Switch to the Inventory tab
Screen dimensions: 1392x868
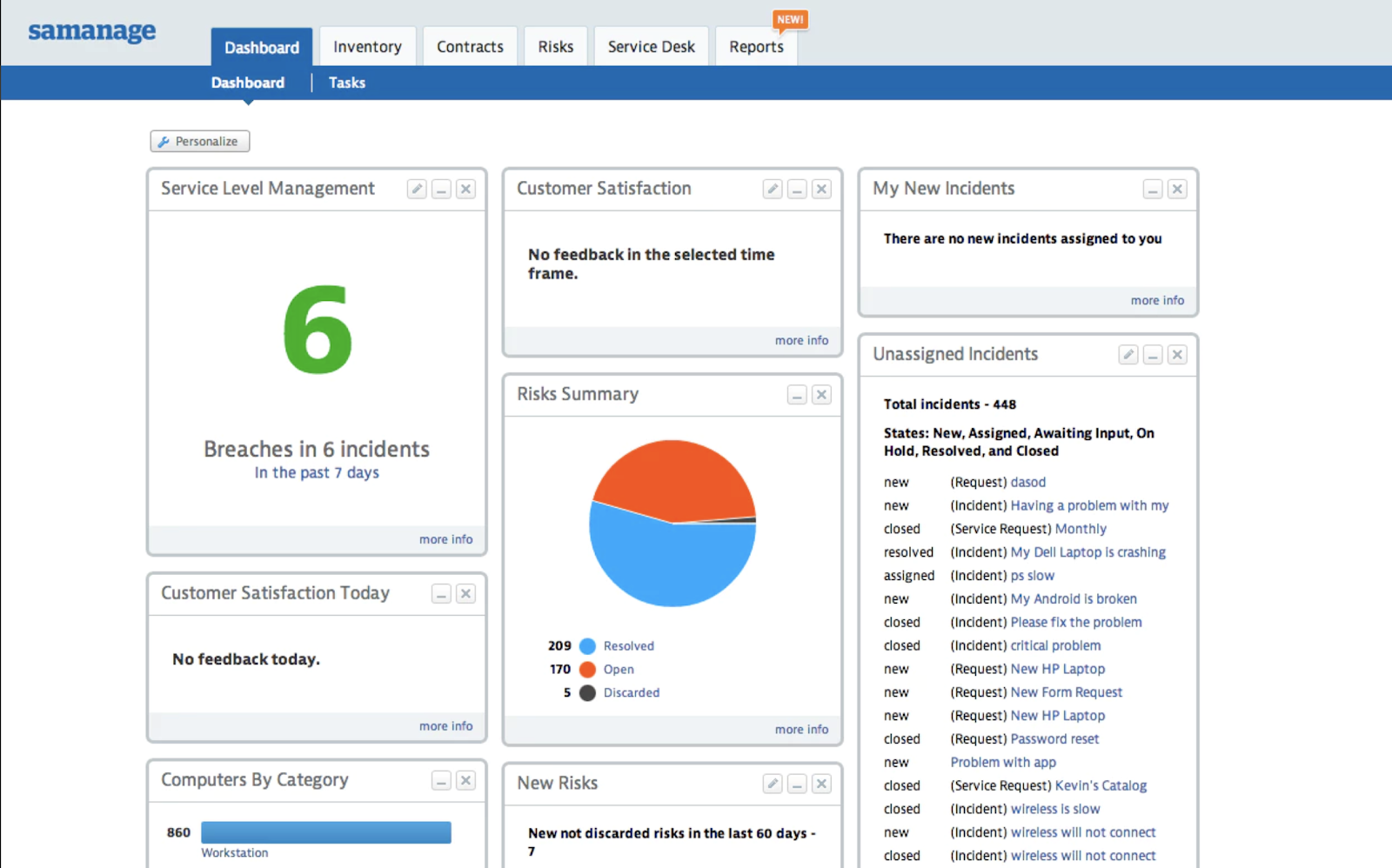pos(367,47)
